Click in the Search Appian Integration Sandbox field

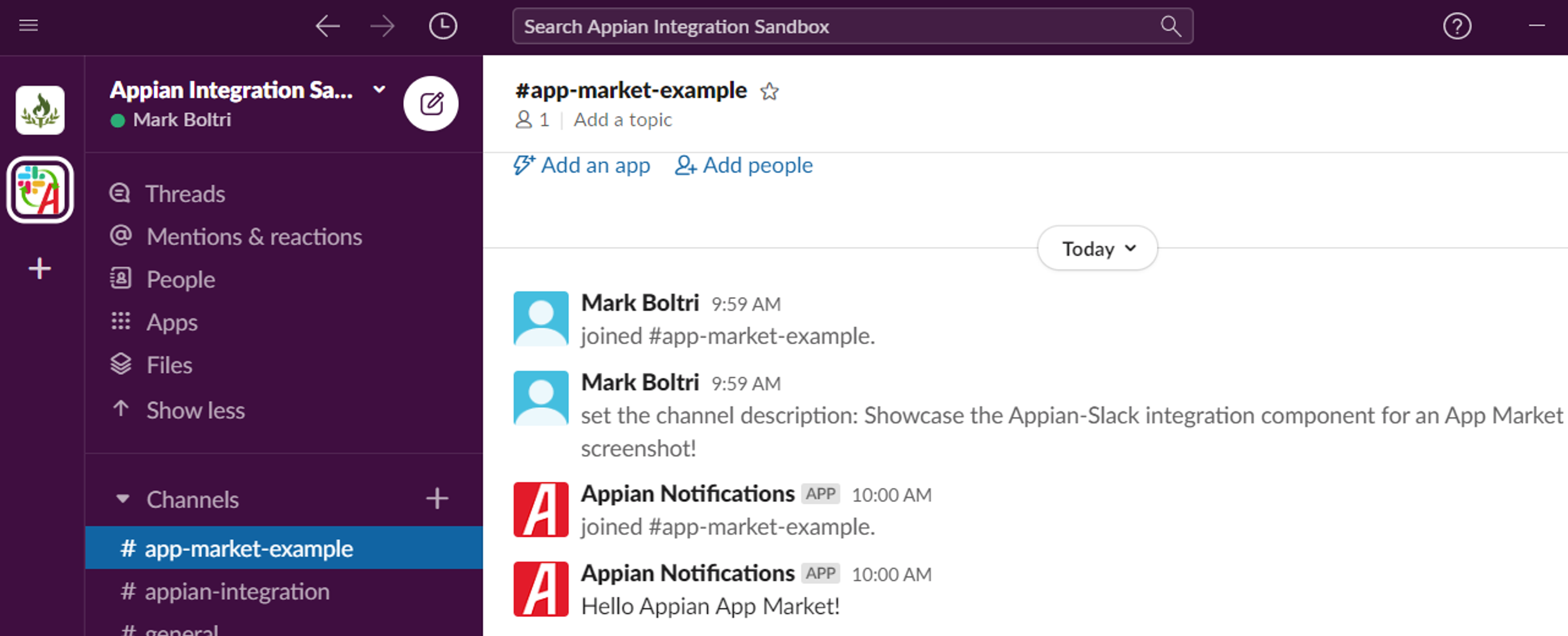click(x=852, y=26)
